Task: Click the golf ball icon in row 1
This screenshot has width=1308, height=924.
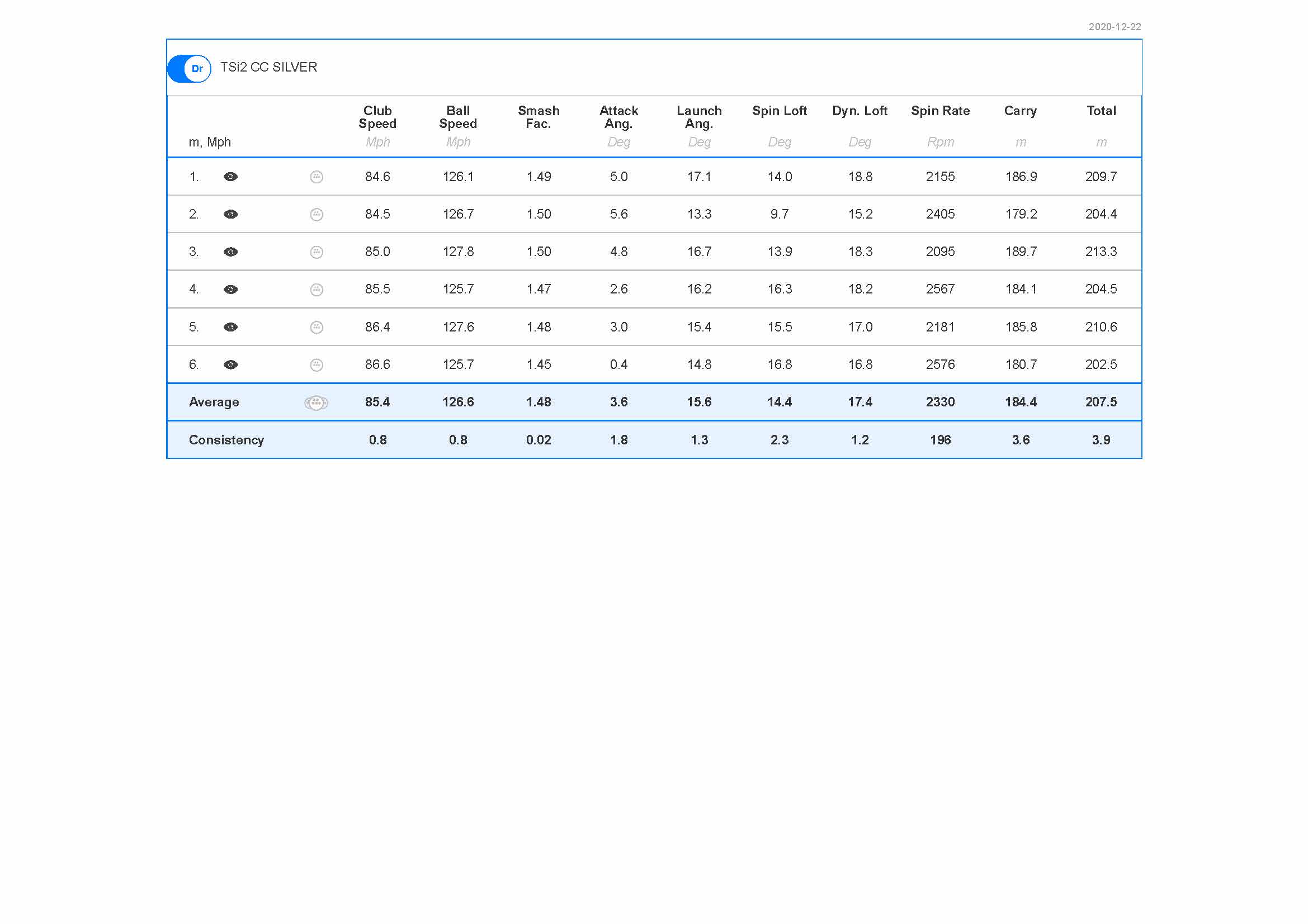Action: [x=317, y=177]
